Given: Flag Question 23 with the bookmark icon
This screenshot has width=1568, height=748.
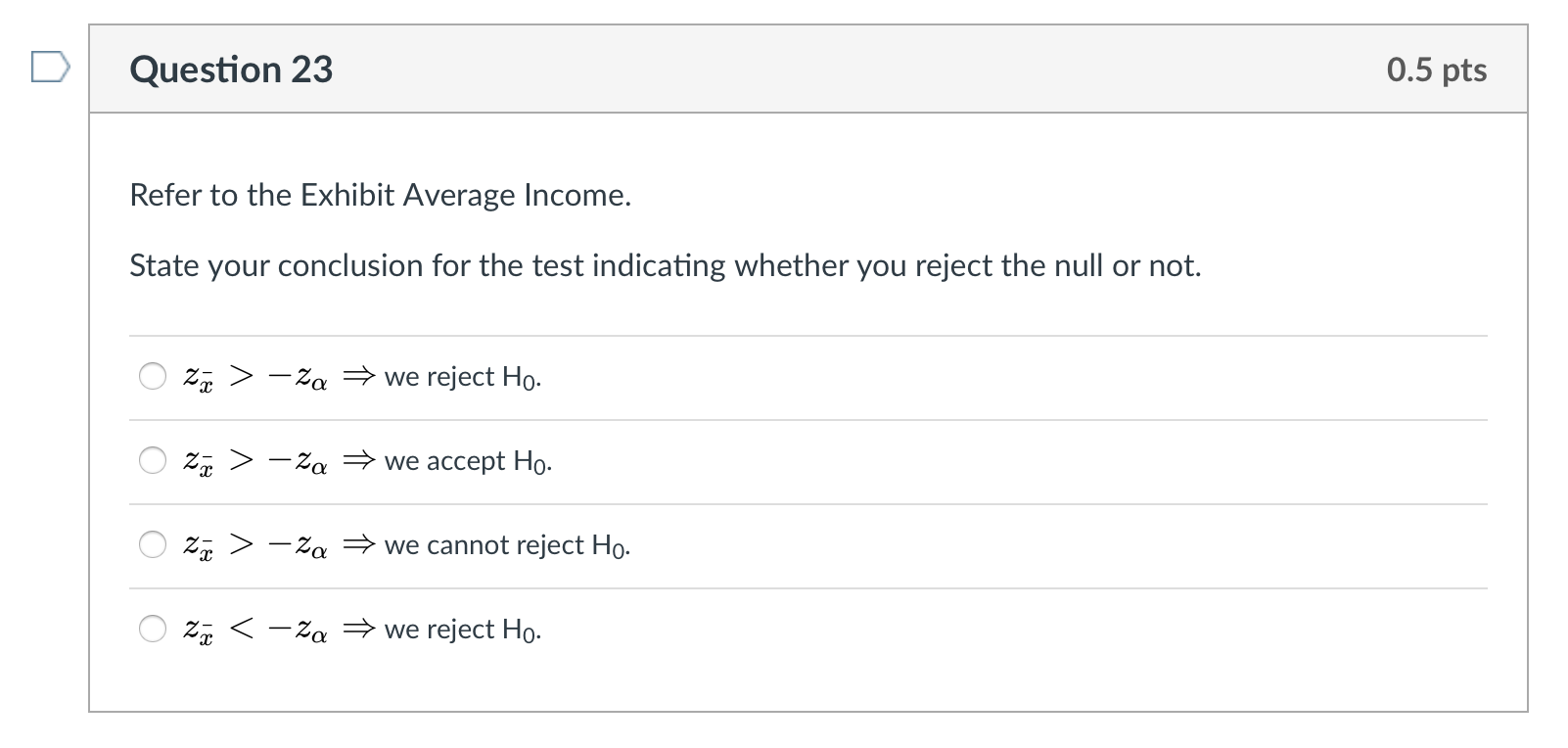Looking at the screenshot, I should pos(50,68).
